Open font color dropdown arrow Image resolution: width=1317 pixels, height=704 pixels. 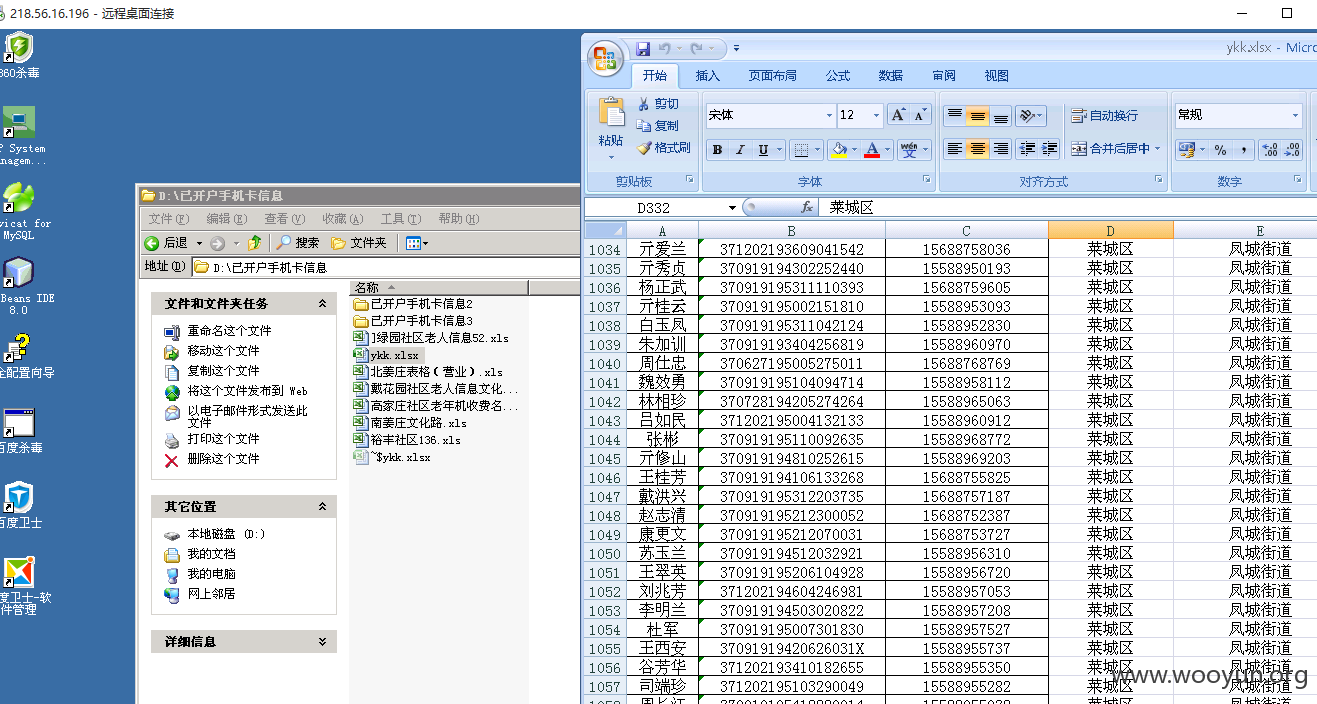pyautogui.click(x=888, y=150)
